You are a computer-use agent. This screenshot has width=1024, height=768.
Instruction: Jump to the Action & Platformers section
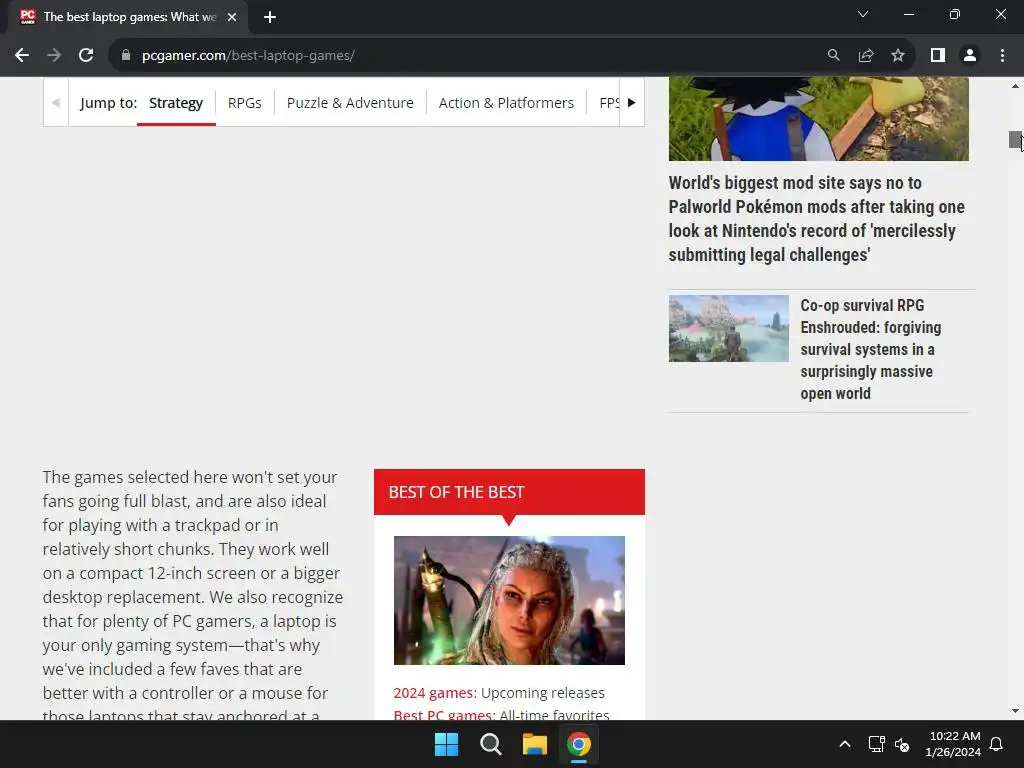[506, 103]
